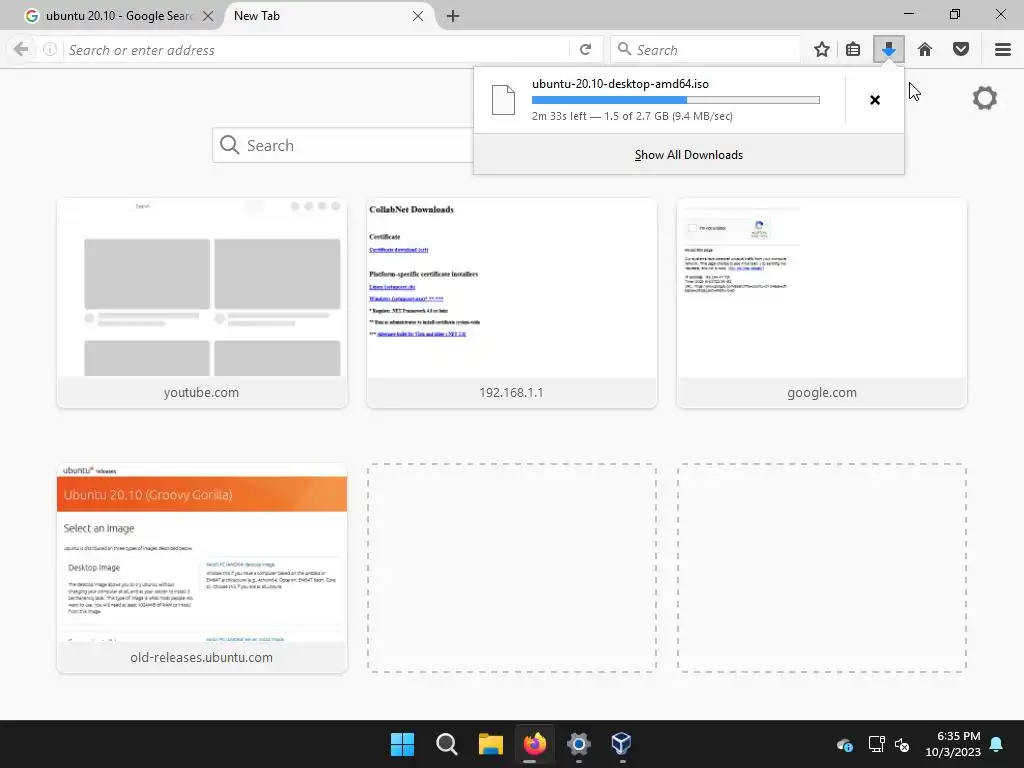Open the Windows Start menu

[x=402, y=744]
